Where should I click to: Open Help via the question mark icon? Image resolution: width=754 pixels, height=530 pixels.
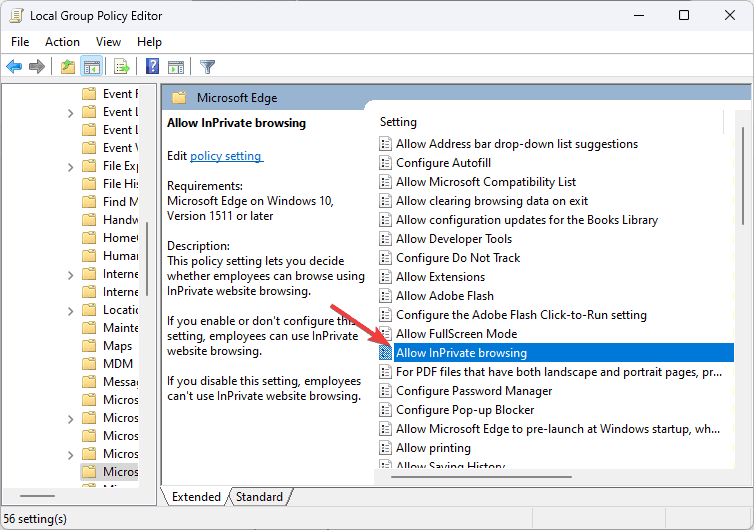(x=152, y=66)
